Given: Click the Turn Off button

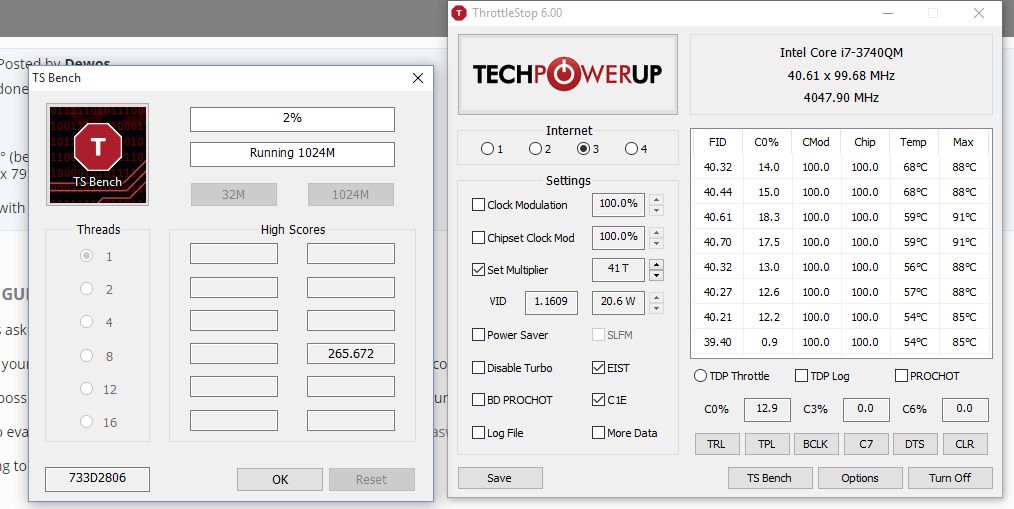Looking at the screenshot, I should click(950, 478).
